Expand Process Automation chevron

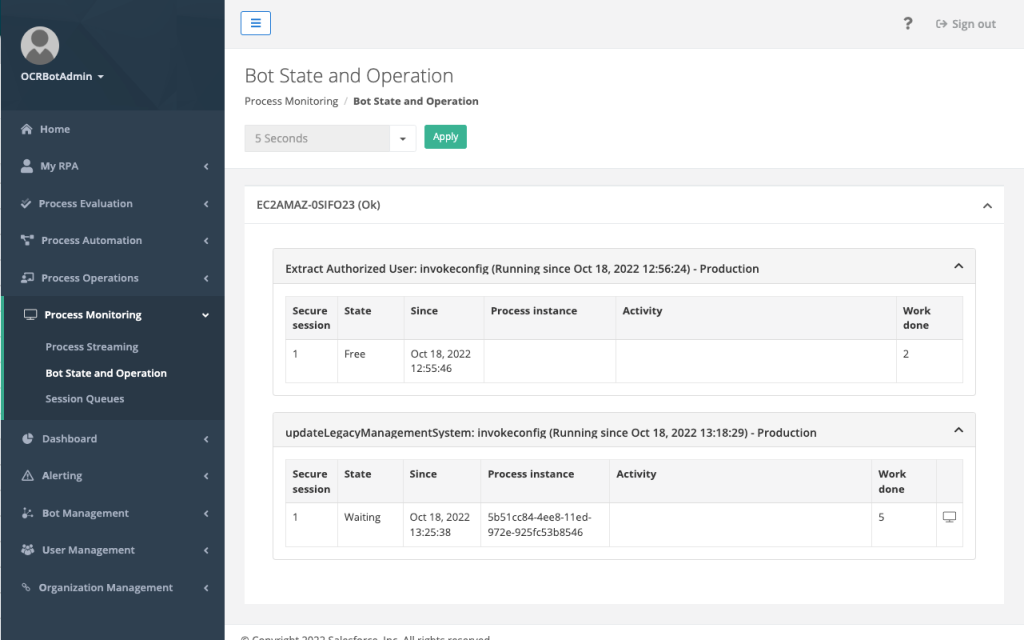pos(206,241)
